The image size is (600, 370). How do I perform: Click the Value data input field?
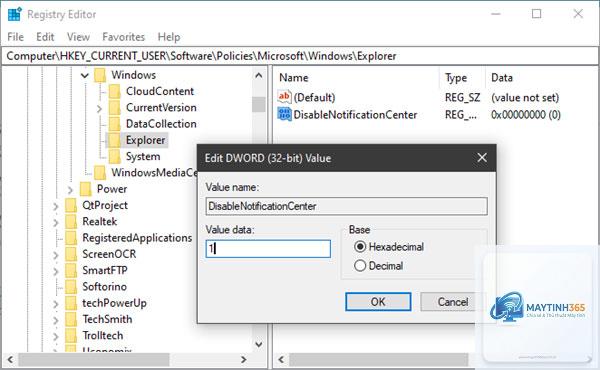click(268, 249)
